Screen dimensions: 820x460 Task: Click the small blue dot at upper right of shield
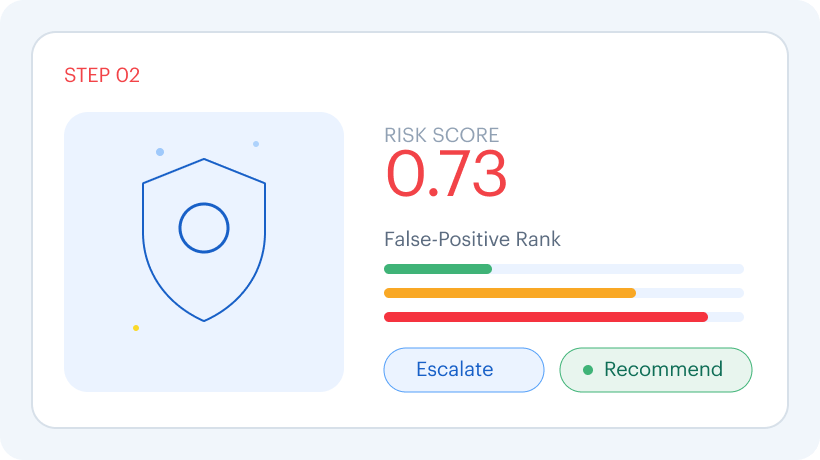tap(256, 144)
